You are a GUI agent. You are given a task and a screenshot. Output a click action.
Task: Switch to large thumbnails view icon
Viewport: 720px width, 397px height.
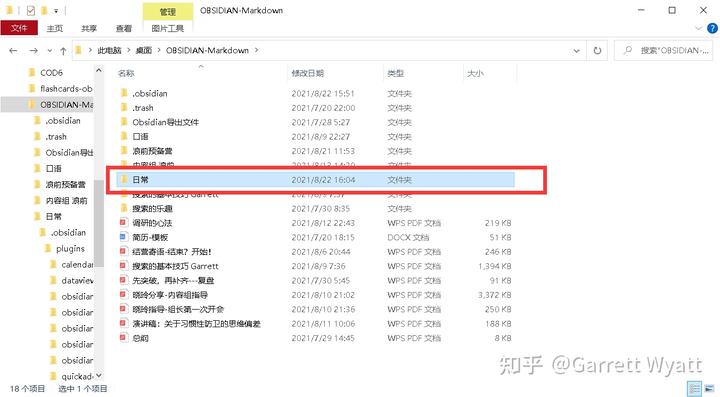click(x=709, y=389)
